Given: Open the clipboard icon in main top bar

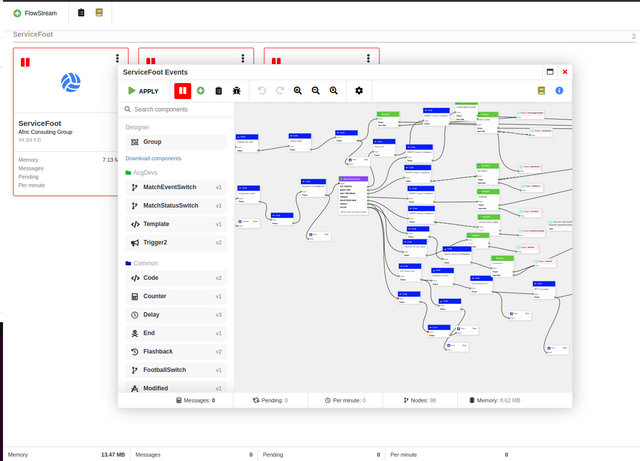Looking at the screenshot, I should click(81, 13).
